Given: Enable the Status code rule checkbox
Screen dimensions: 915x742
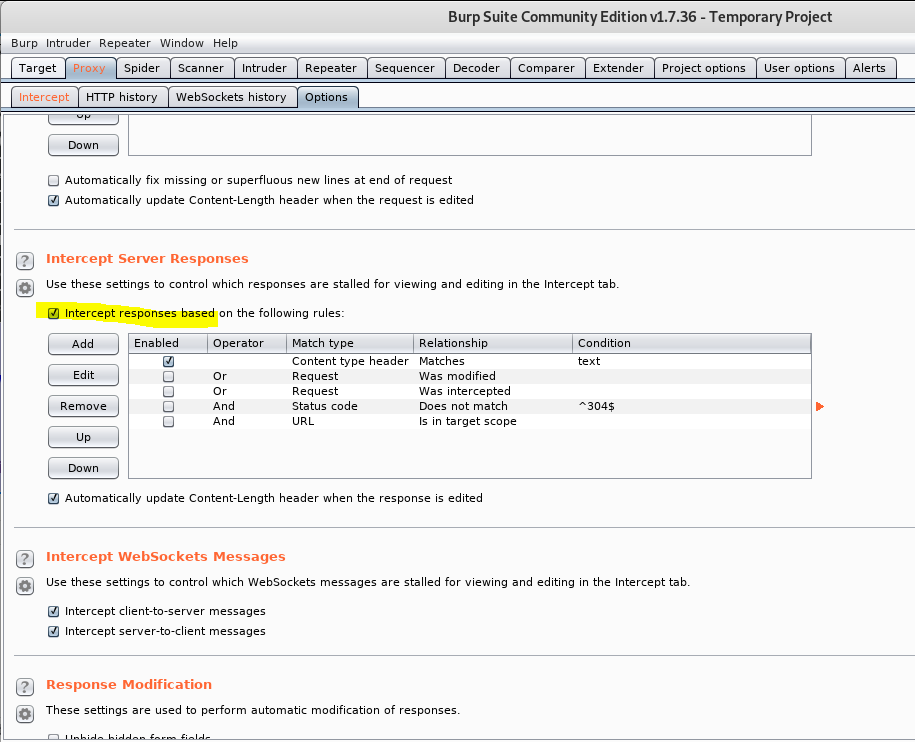Looking at the screenshot, I should tap(169, 407).
